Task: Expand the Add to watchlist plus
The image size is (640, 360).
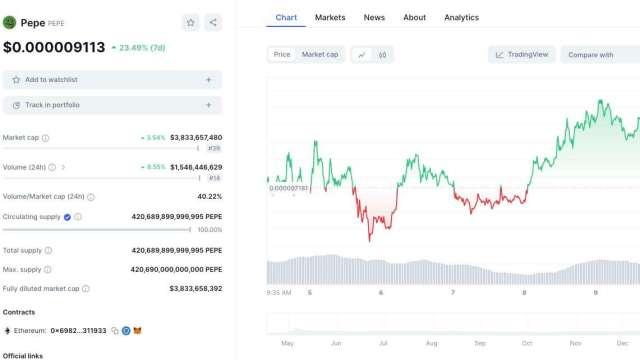Action: point(209,80)
